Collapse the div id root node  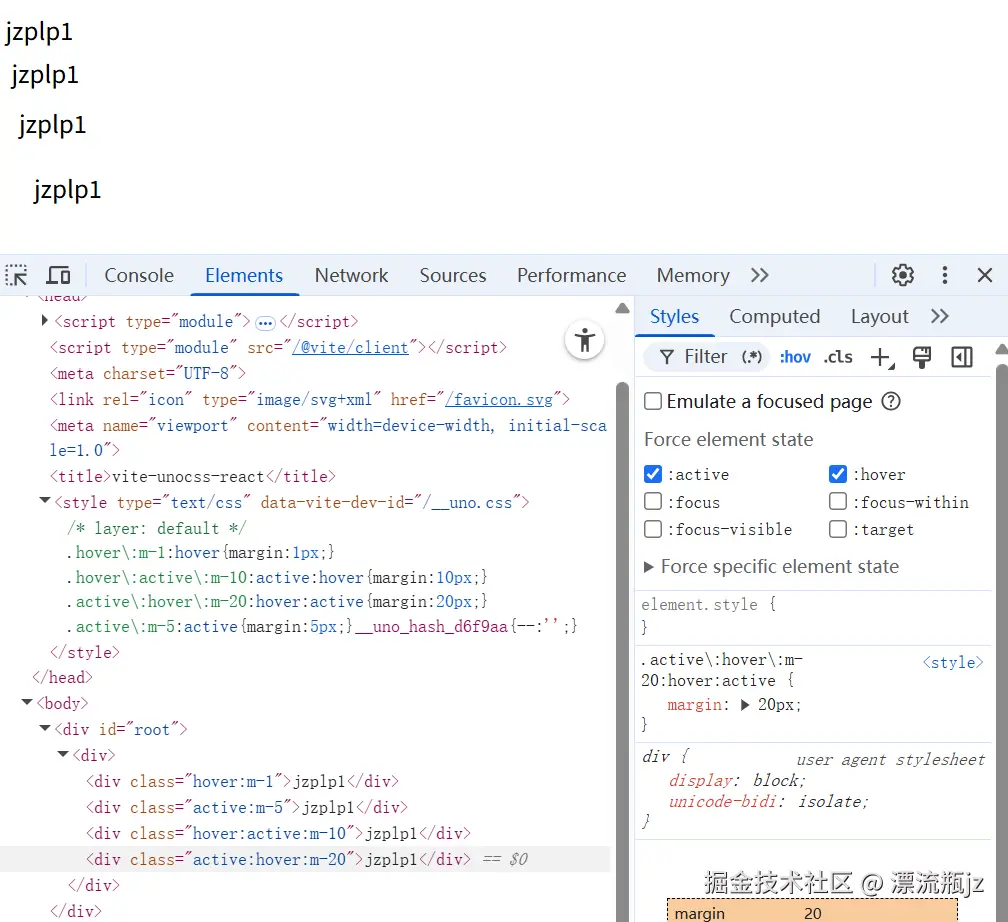point(44,728)
